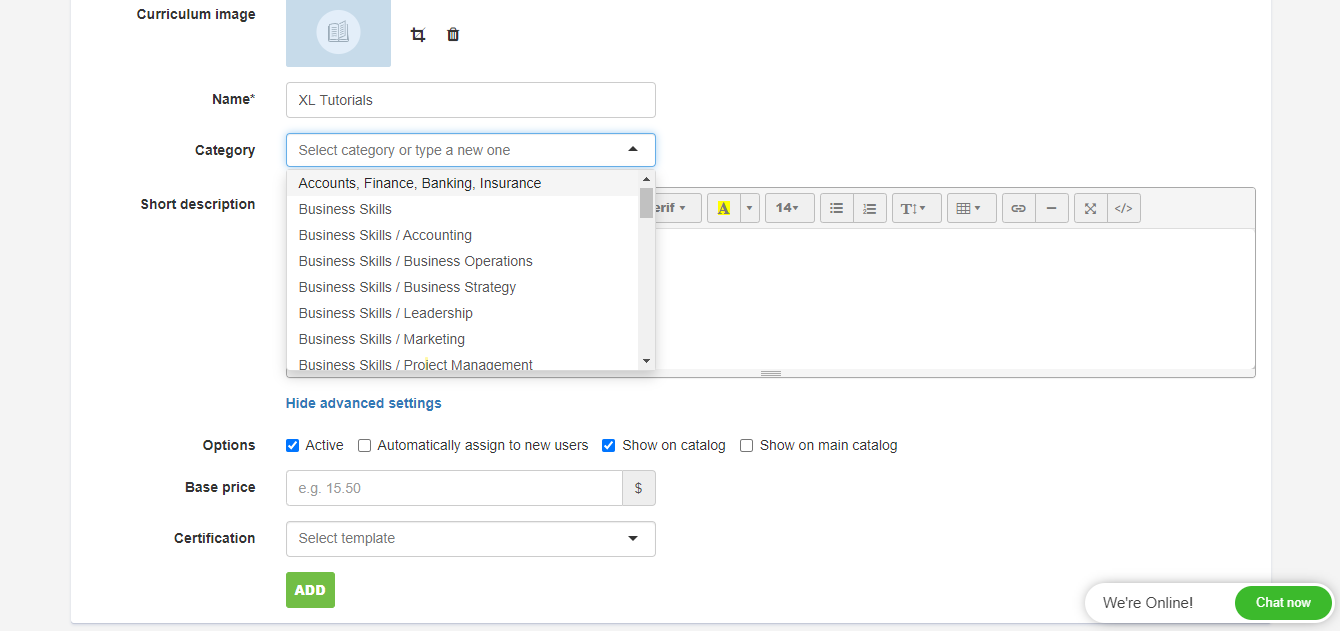Image resolution: width=1340 pixels, height=631 pixels.
Task: Insert a hyperlink with the link icon
Action: [x=1018, y=208]
